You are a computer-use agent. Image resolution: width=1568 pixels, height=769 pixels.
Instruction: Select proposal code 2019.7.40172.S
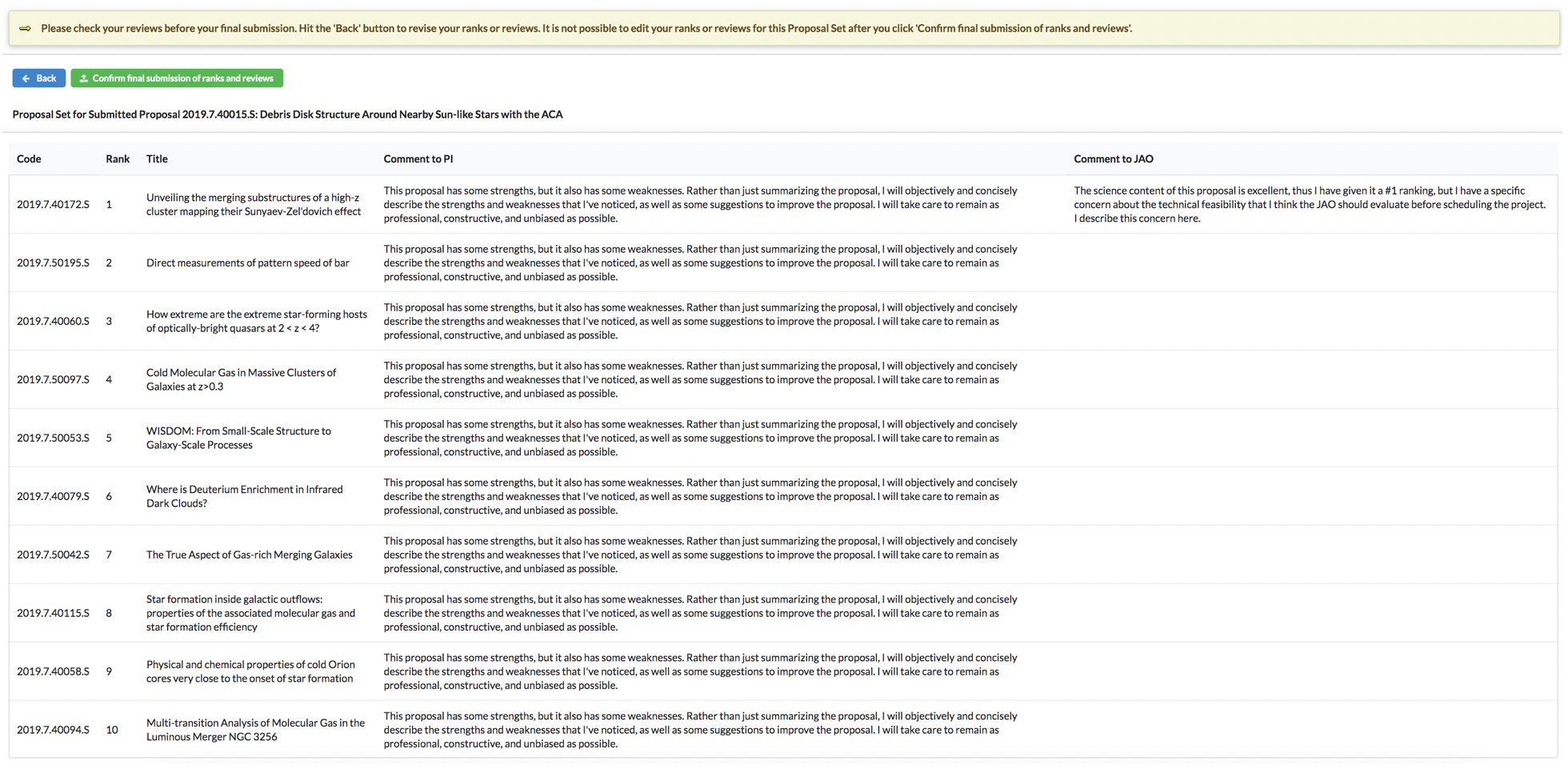click(53, 205)
